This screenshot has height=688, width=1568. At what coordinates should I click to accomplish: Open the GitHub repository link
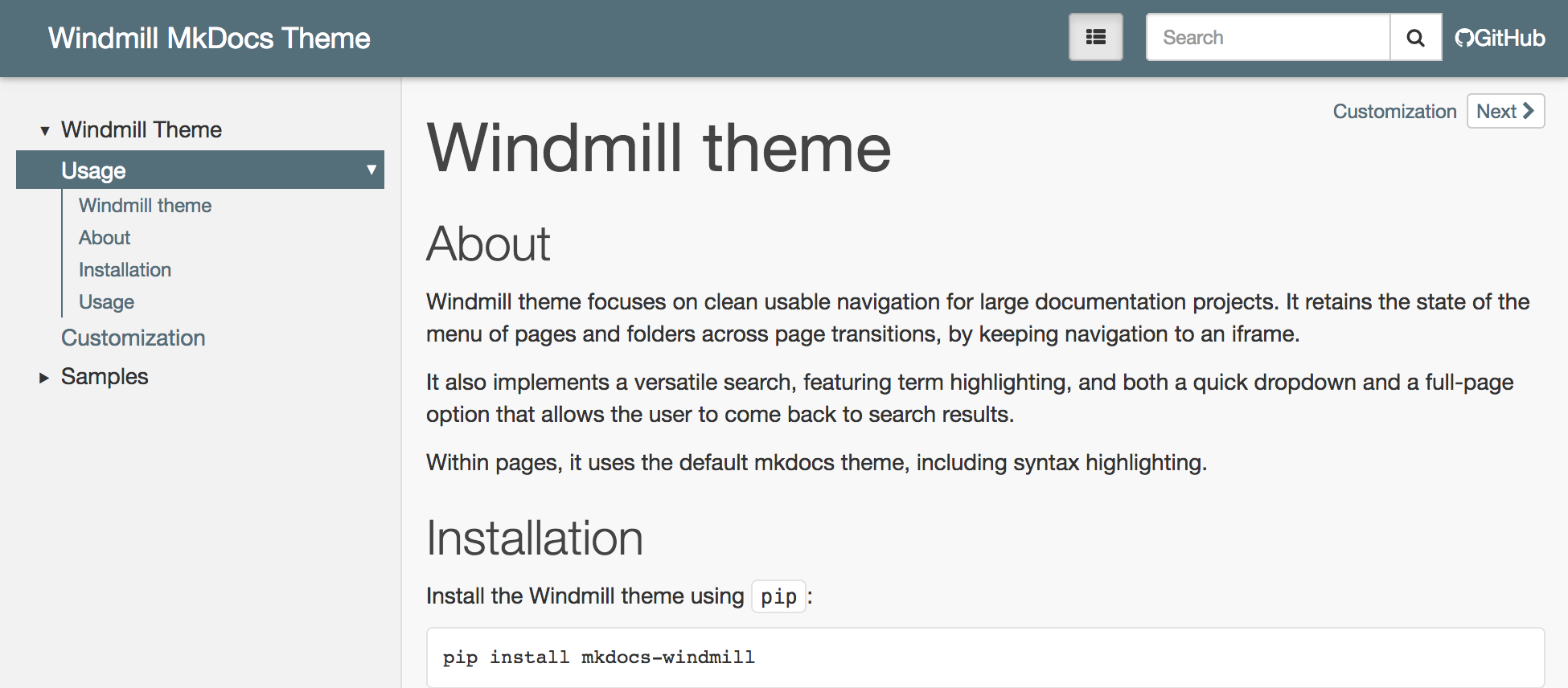1500,38
